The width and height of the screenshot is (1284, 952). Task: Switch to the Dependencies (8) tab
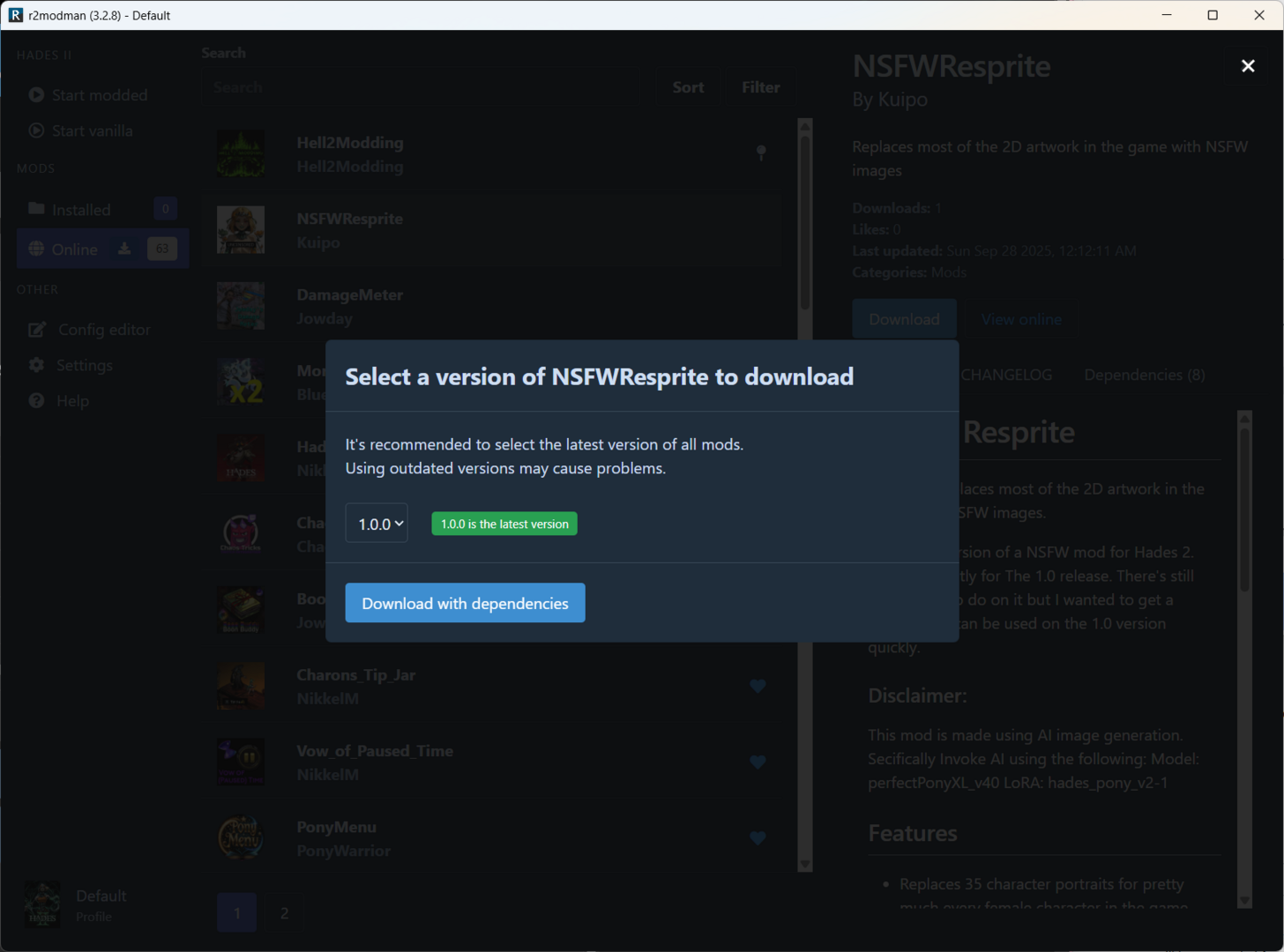click(x=1145, y=375)
